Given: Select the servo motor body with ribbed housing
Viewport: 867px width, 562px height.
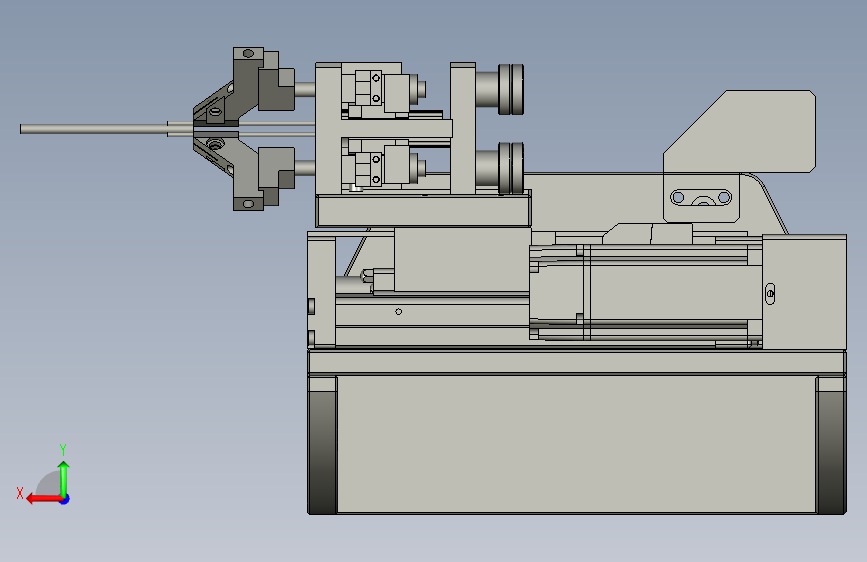Looking at the screenshot, I should pyautogui.click(x=645, y=292).
